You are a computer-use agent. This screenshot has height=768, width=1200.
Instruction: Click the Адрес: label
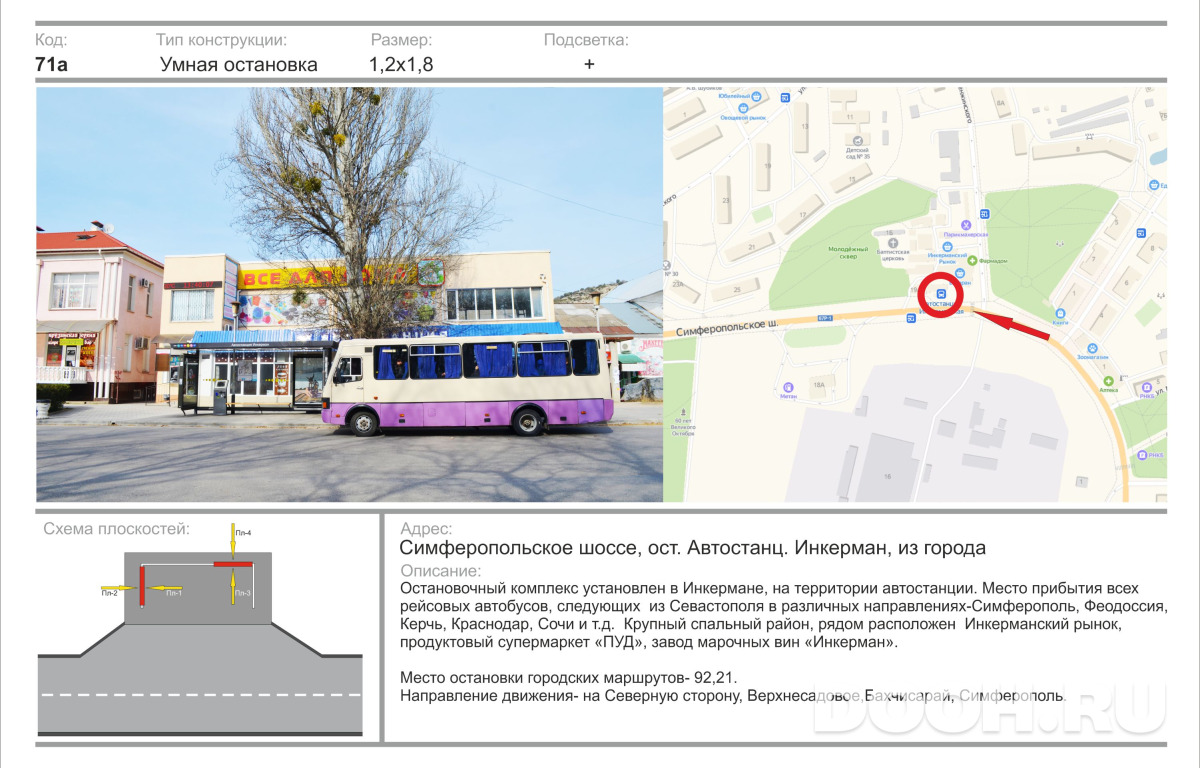425,529
